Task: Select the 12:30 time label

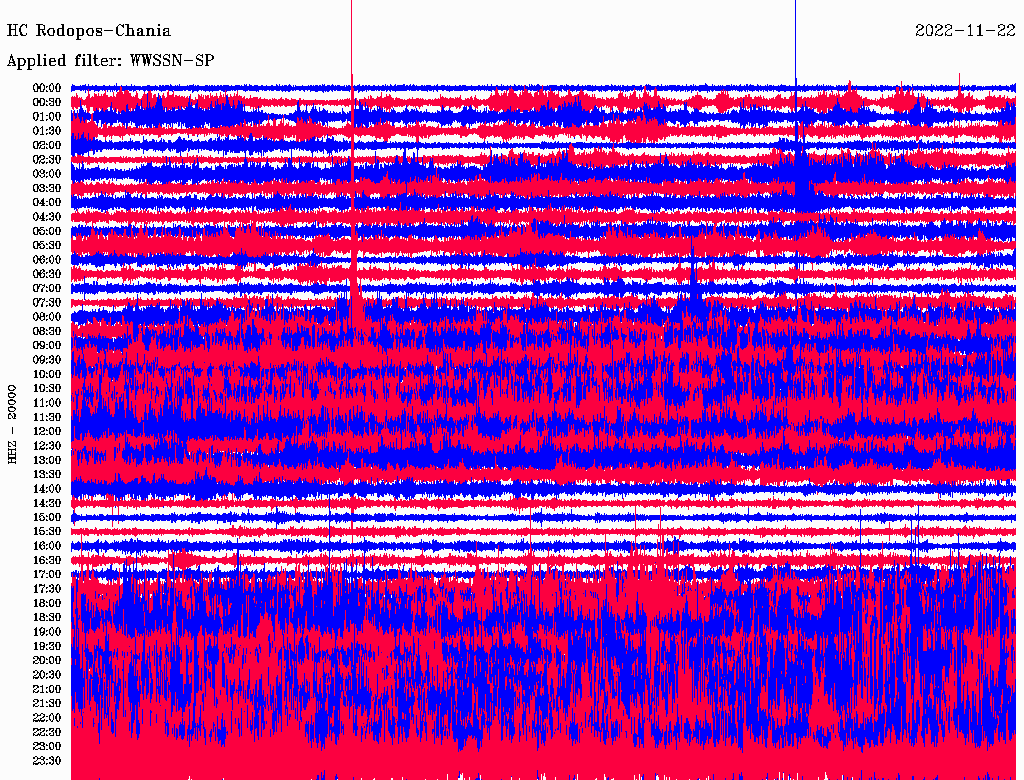Action: tap(47, 446)
